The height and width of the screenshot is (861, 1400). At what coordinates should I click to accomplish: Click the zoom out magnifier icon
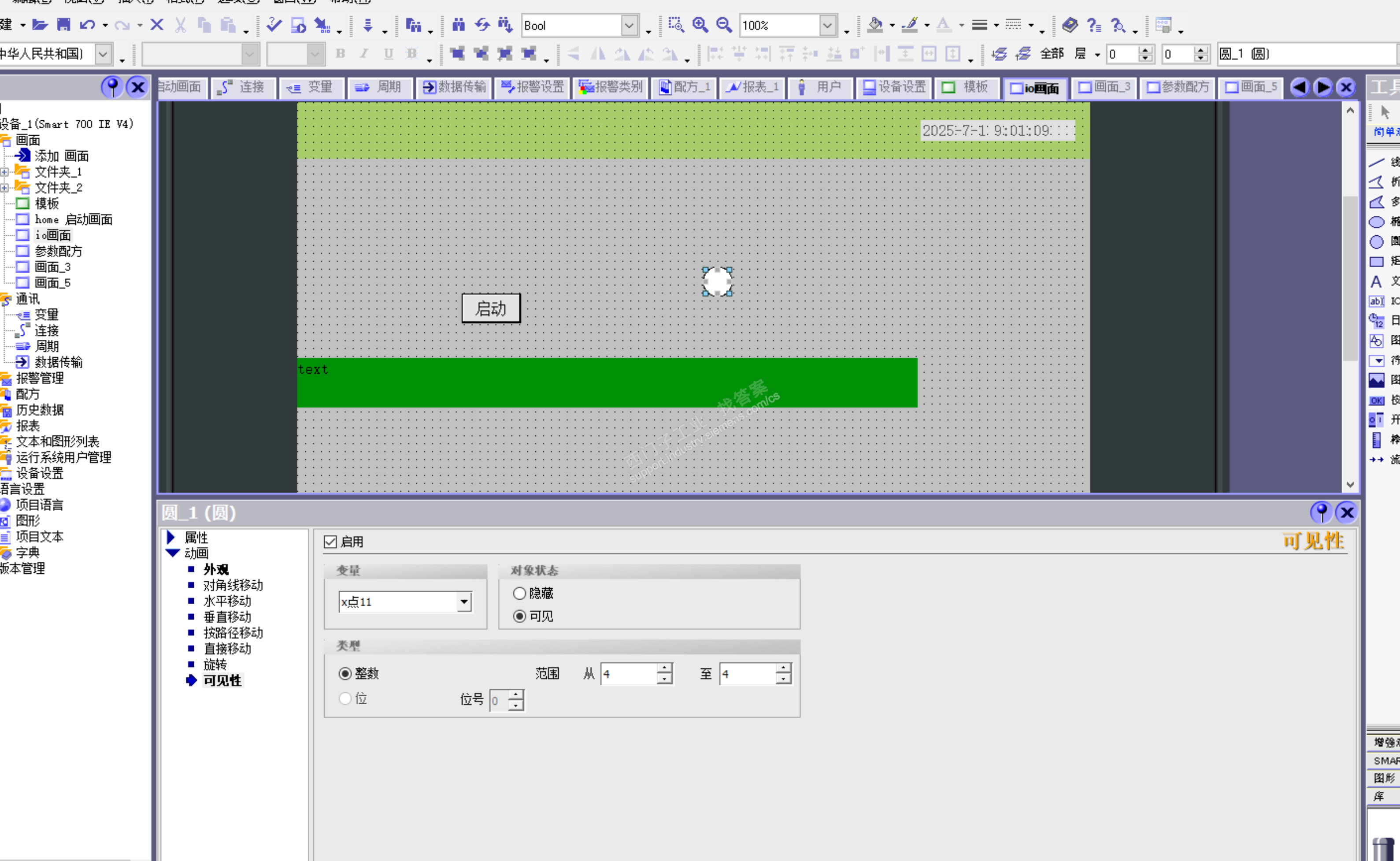(724, 25)
